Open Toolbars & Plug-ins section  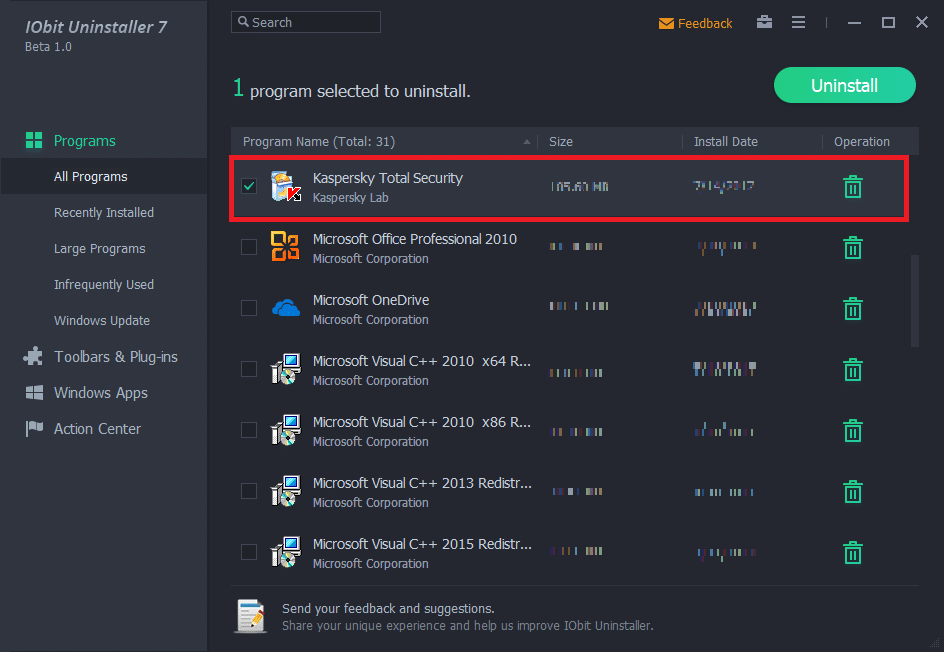[116, 356]
